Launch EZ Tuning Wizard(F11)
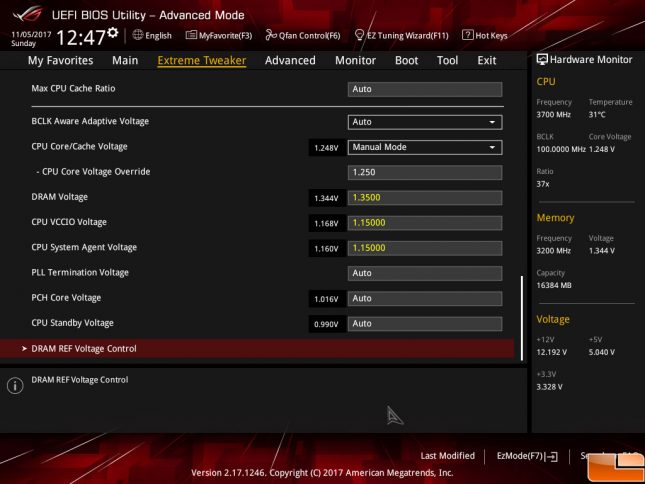This screenshot has height=484, width=645. click(401, 35)
